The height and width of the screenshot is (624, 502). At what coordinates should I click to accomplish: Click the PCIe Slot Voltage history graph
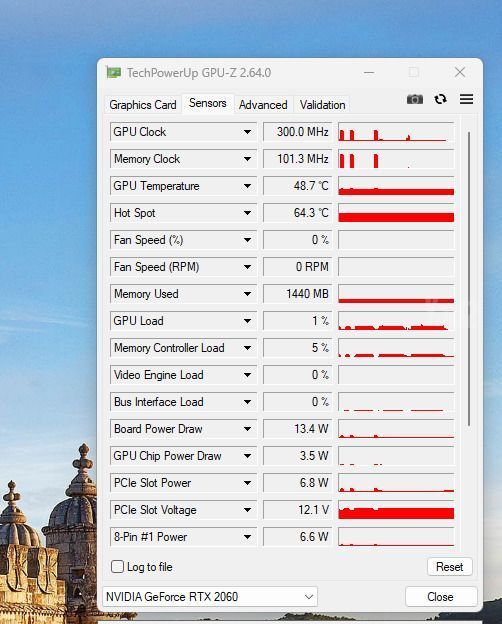point(396,510)
